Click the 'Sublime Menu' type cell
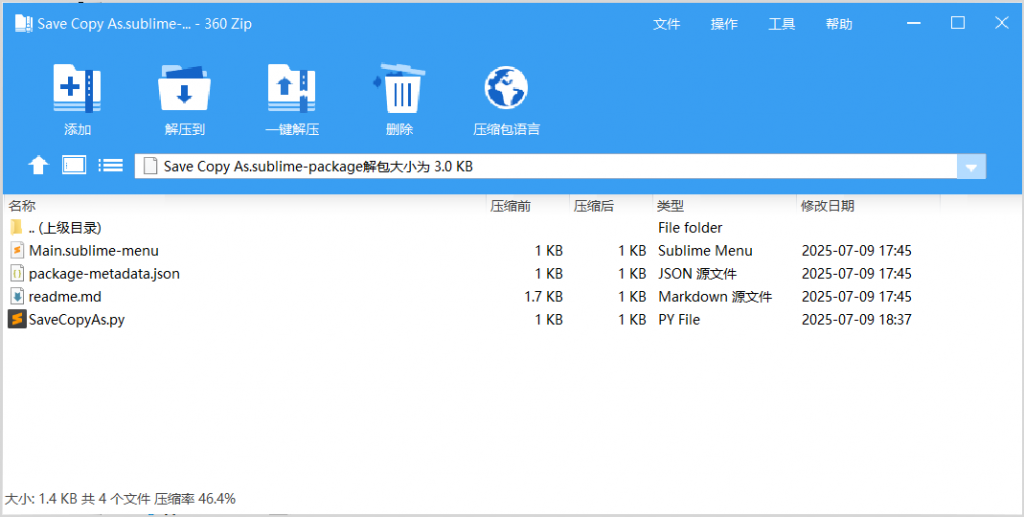1024x517 pixels. pos(705,251)
